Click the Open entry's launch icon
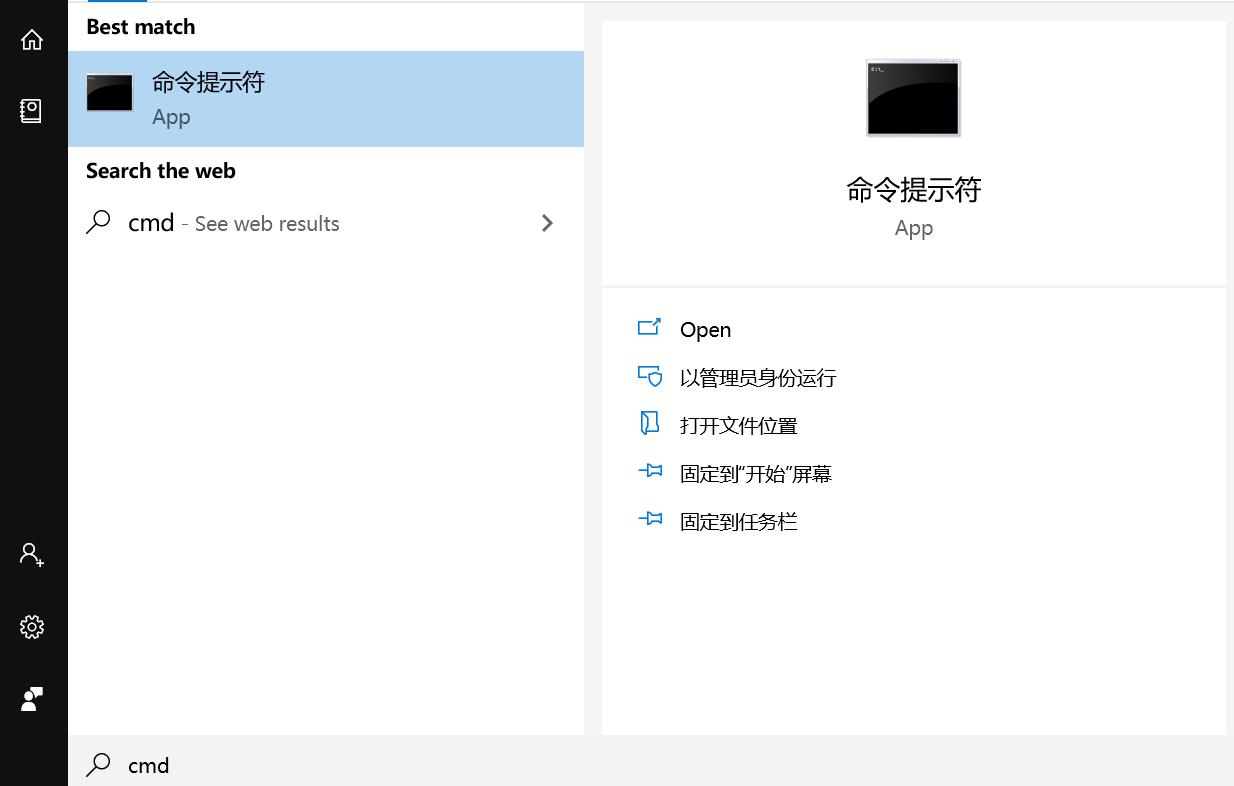The height and width of the screenshot is (786, 1234). (x=651, y=328)
